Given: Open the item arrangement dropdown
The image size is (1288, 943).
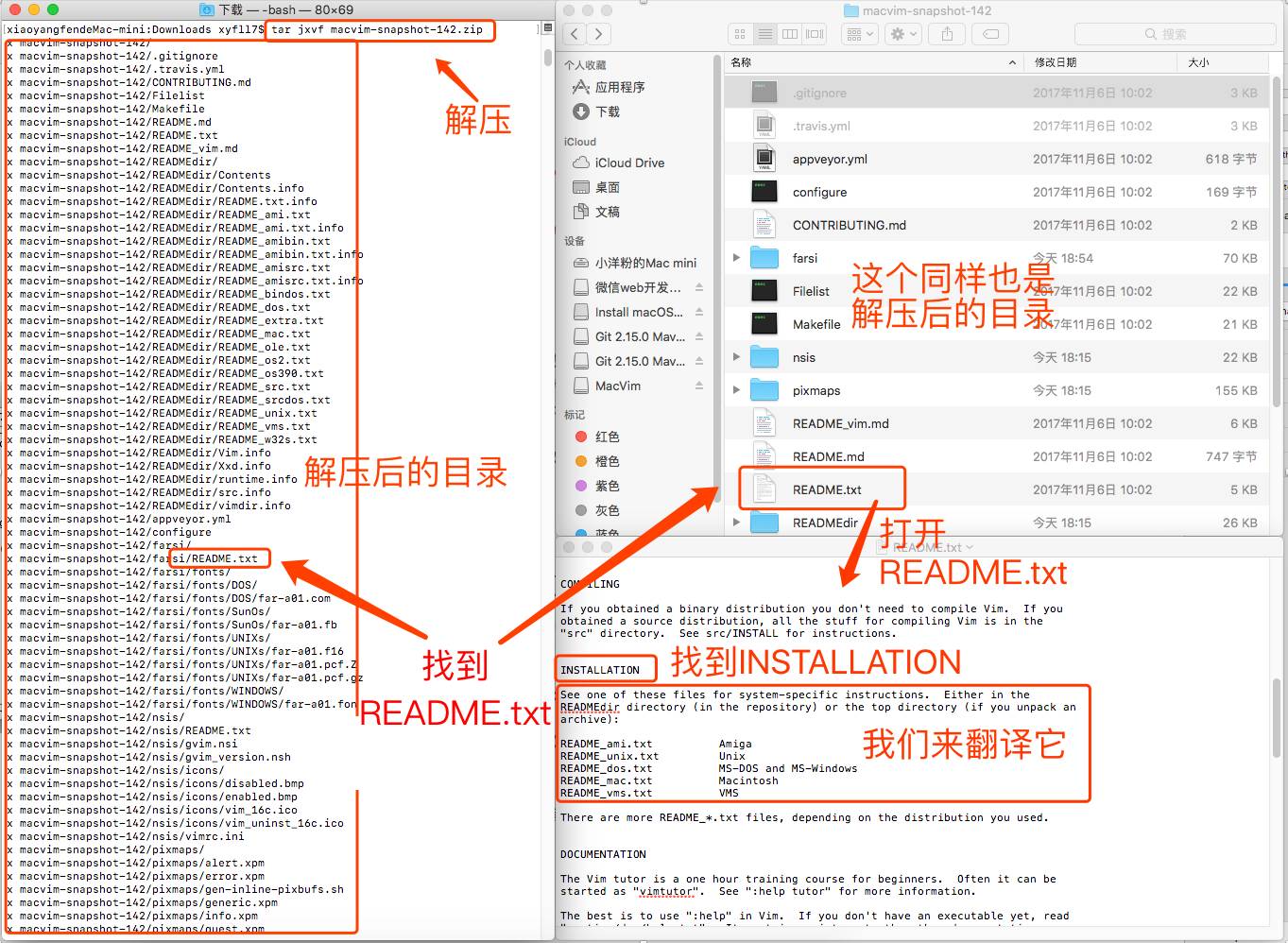Looking at the screenshot, I should point(860,34).
